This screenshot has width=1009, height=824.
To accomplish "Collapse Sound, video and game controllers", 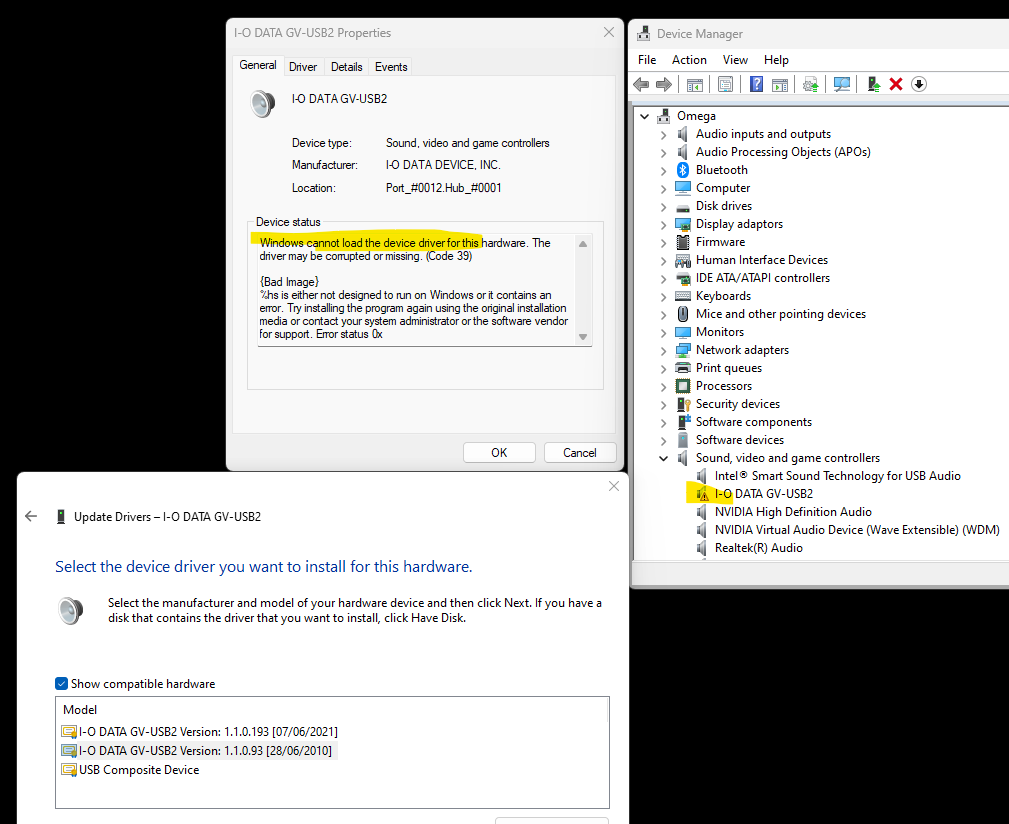I will tap(663, 459).
